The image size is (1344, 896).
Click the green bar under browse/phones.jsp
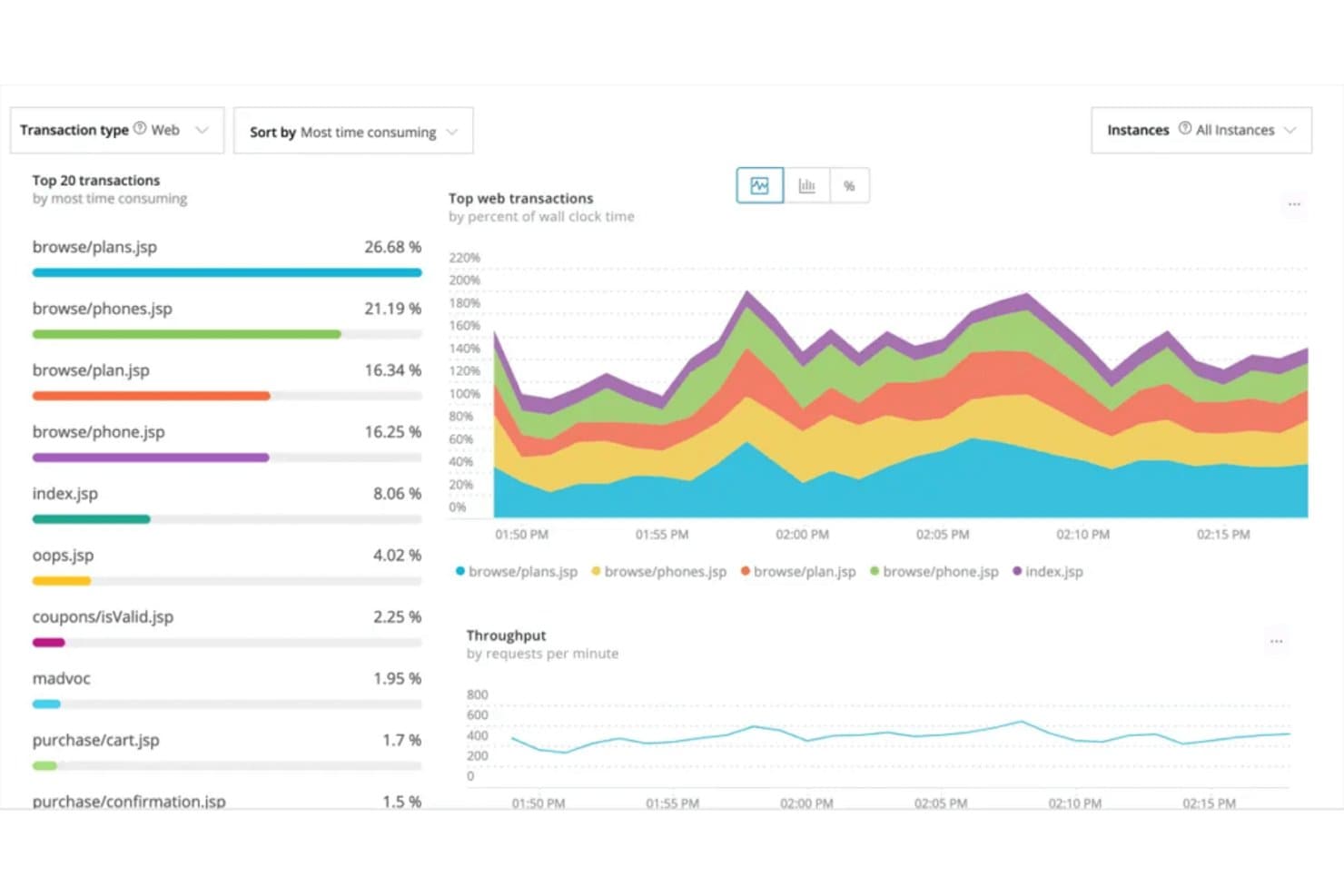coord(186,334)
